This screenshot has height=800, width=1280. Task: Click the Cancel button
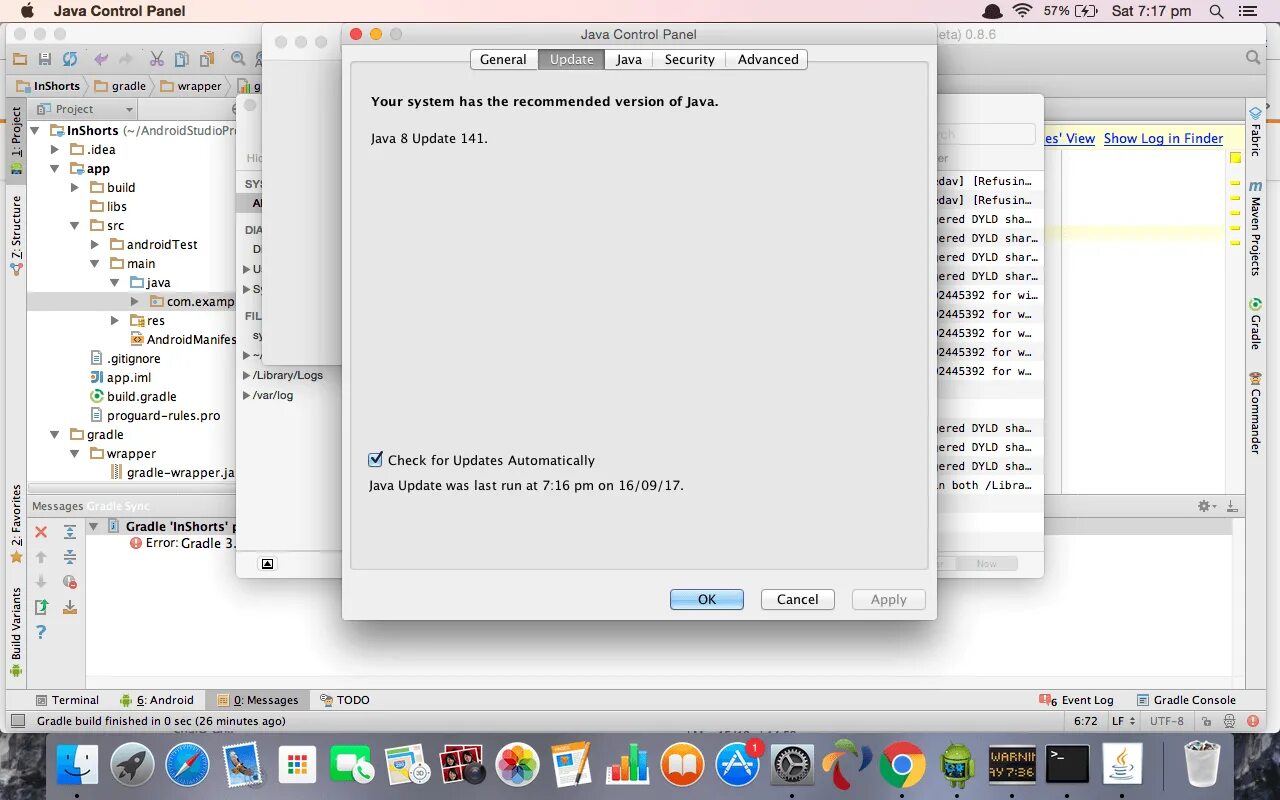(798, 599)
